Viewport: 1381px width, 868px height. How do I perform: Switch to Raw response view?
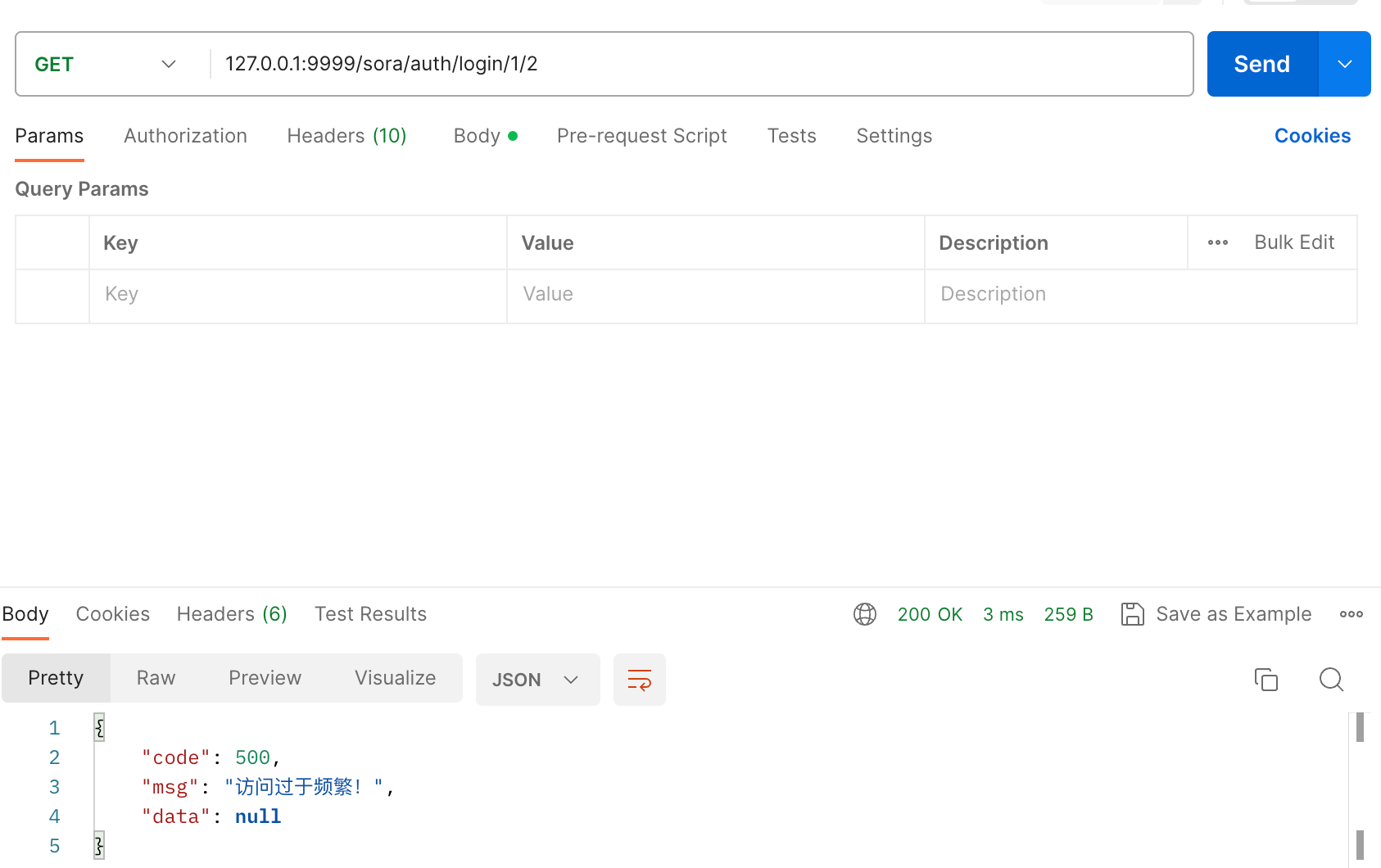pos(156,678)
